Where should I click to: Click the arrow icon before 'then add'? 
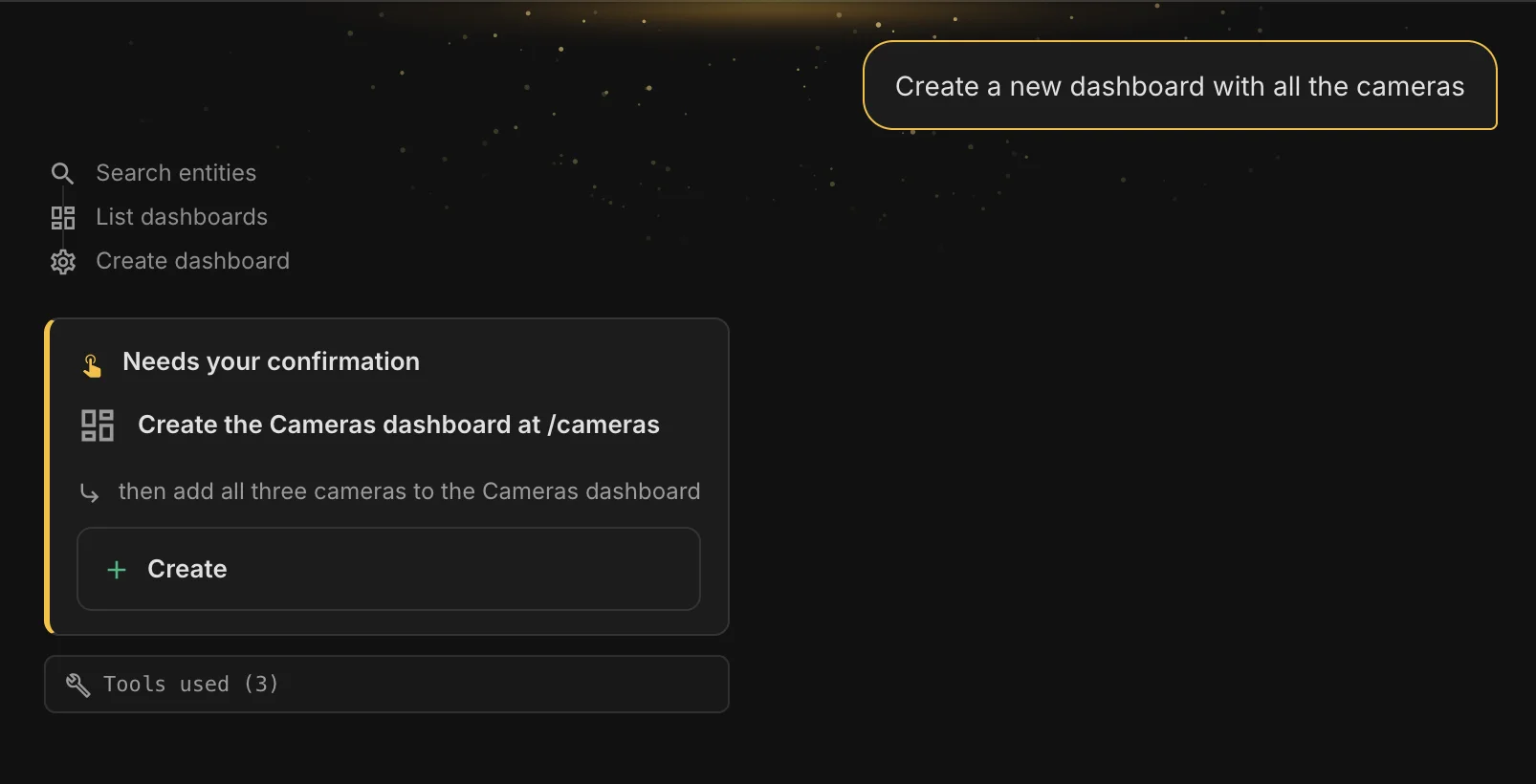point(89,493)
